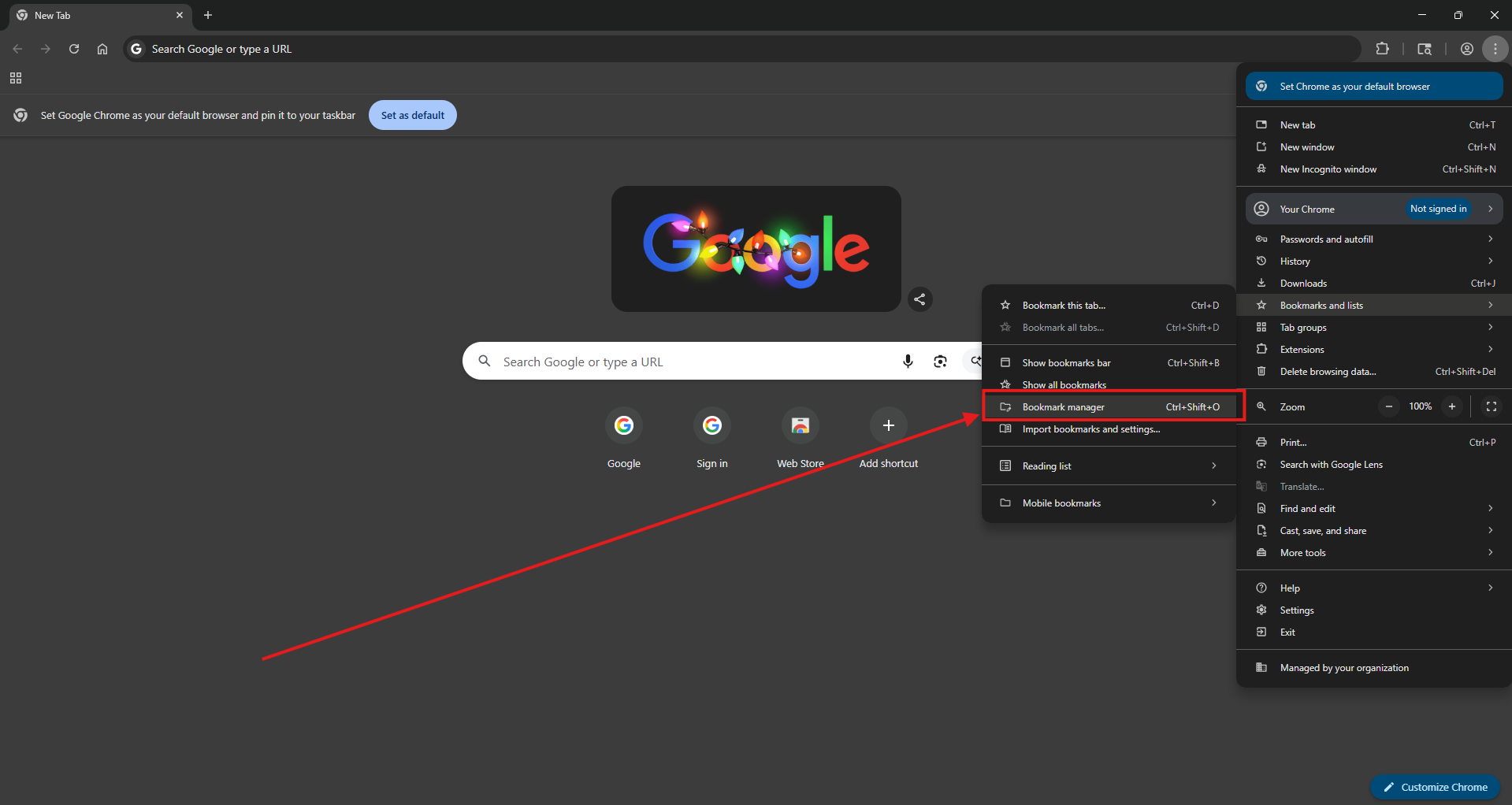1512x805 pixels.
Task: Click the Google doodle logo
Action: point(756,249)
